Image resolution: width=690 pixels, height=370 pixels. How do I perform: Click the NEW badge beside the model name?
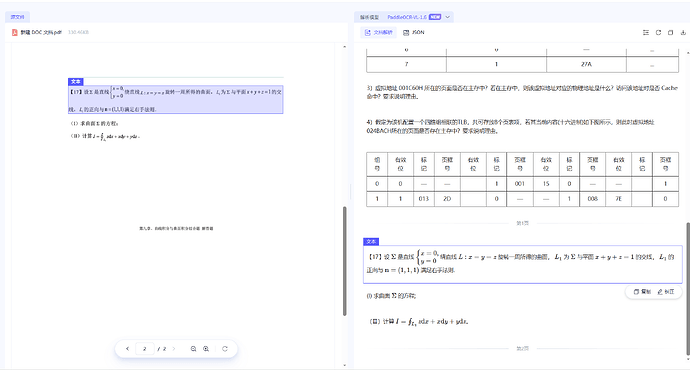click(x=435, y=17)
